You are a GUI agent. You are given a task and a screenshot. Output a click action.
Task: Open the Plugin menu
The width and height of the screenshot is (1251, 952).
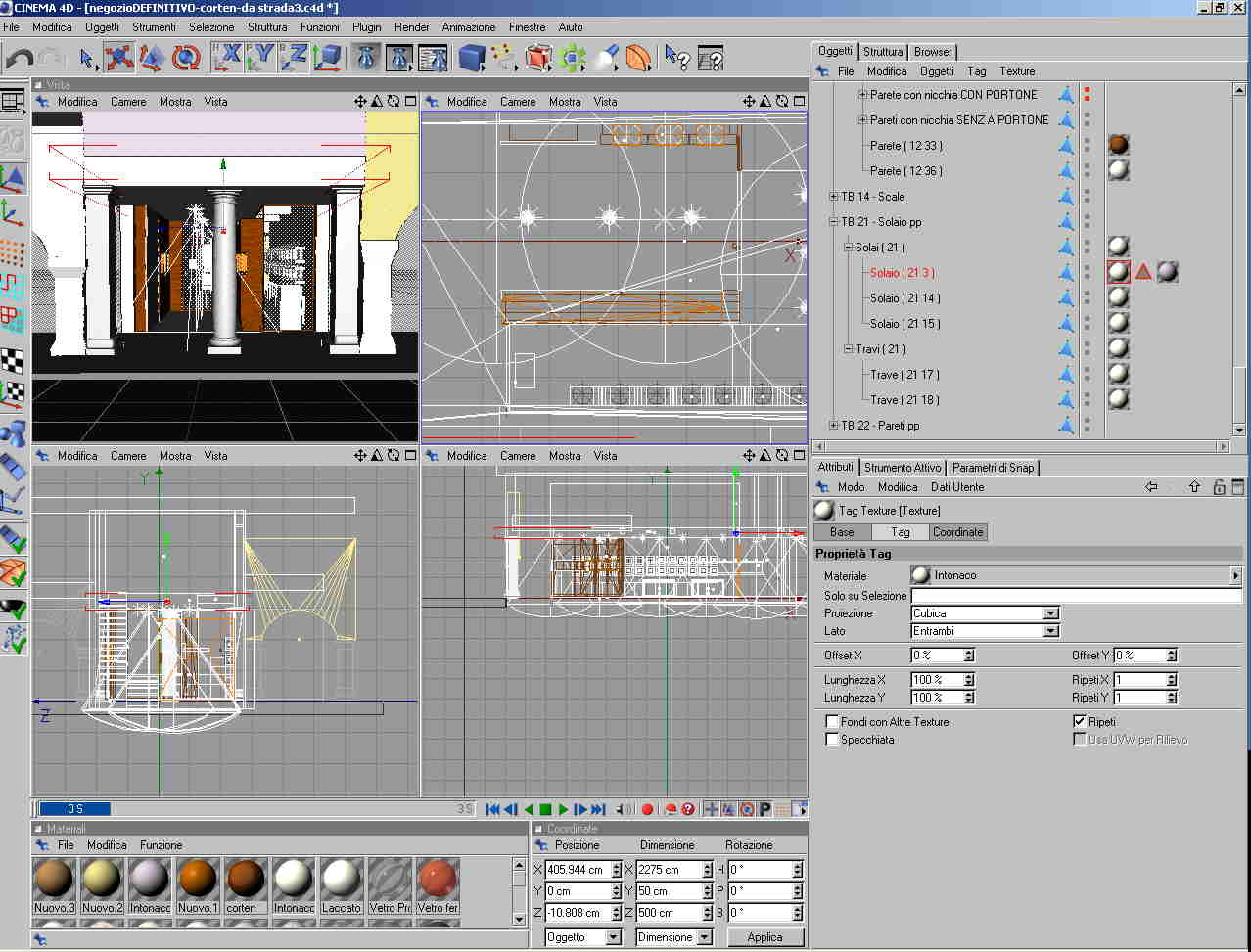tap(366, 27)
